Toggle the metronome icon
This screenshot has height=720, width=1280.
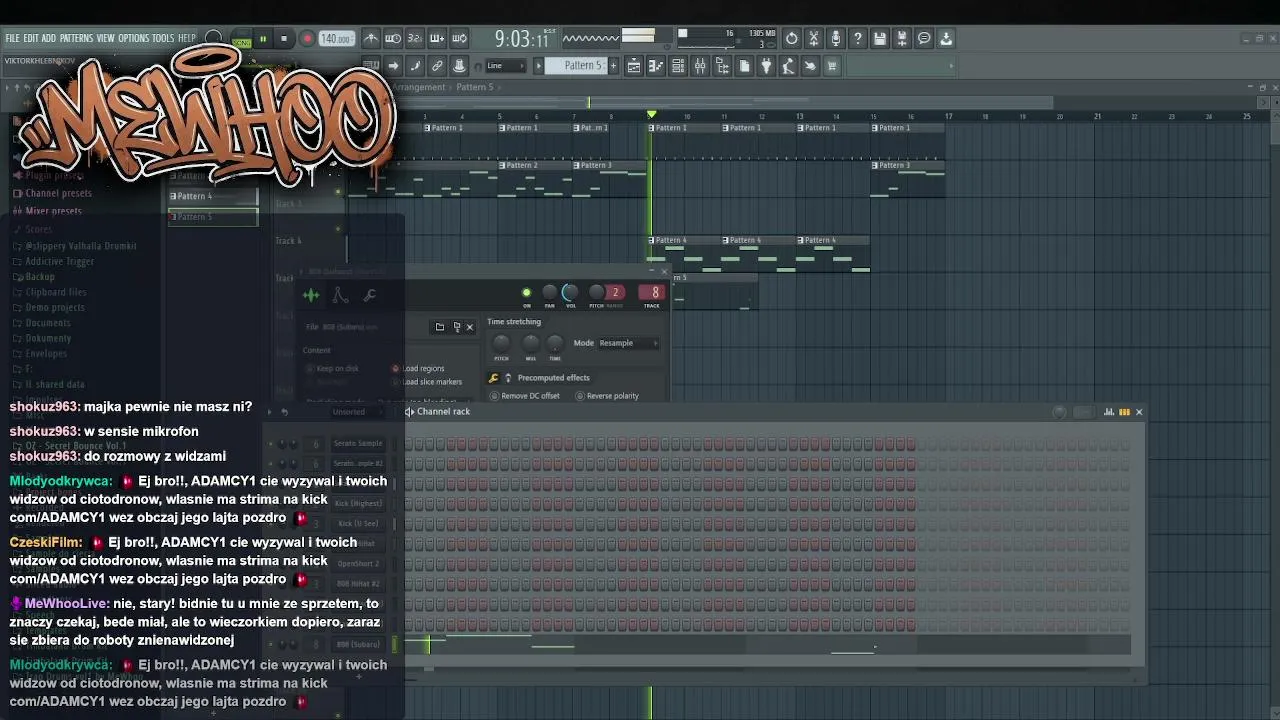point(371,39)
